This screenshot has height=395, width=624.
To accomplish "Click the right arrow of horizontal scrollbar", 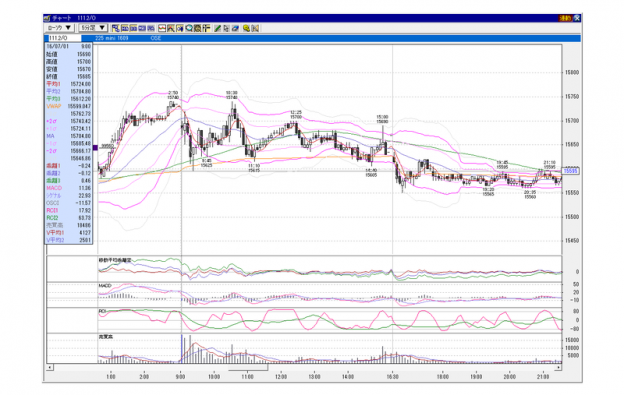I will pos(558,368).
